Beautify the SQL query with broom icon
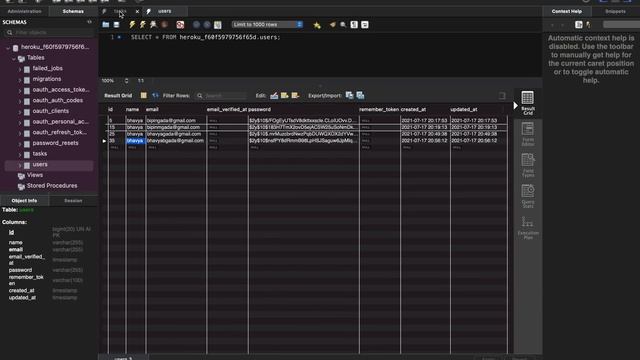Viewport: 640px width, 360px height. [x=333, y=25]
